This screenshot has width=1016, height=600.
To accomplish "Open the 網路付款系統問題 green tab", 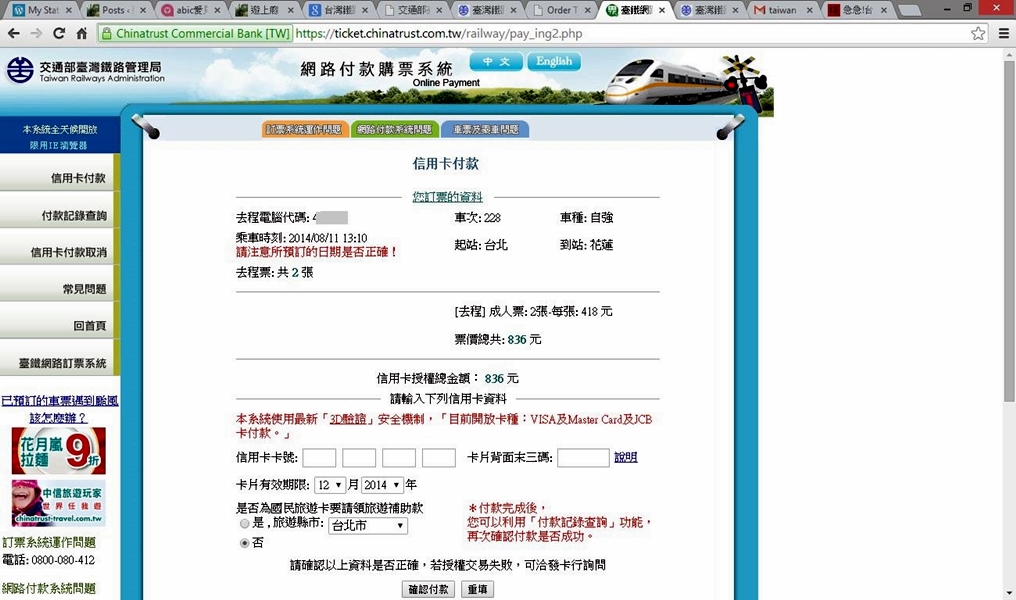I will [394, 130].
